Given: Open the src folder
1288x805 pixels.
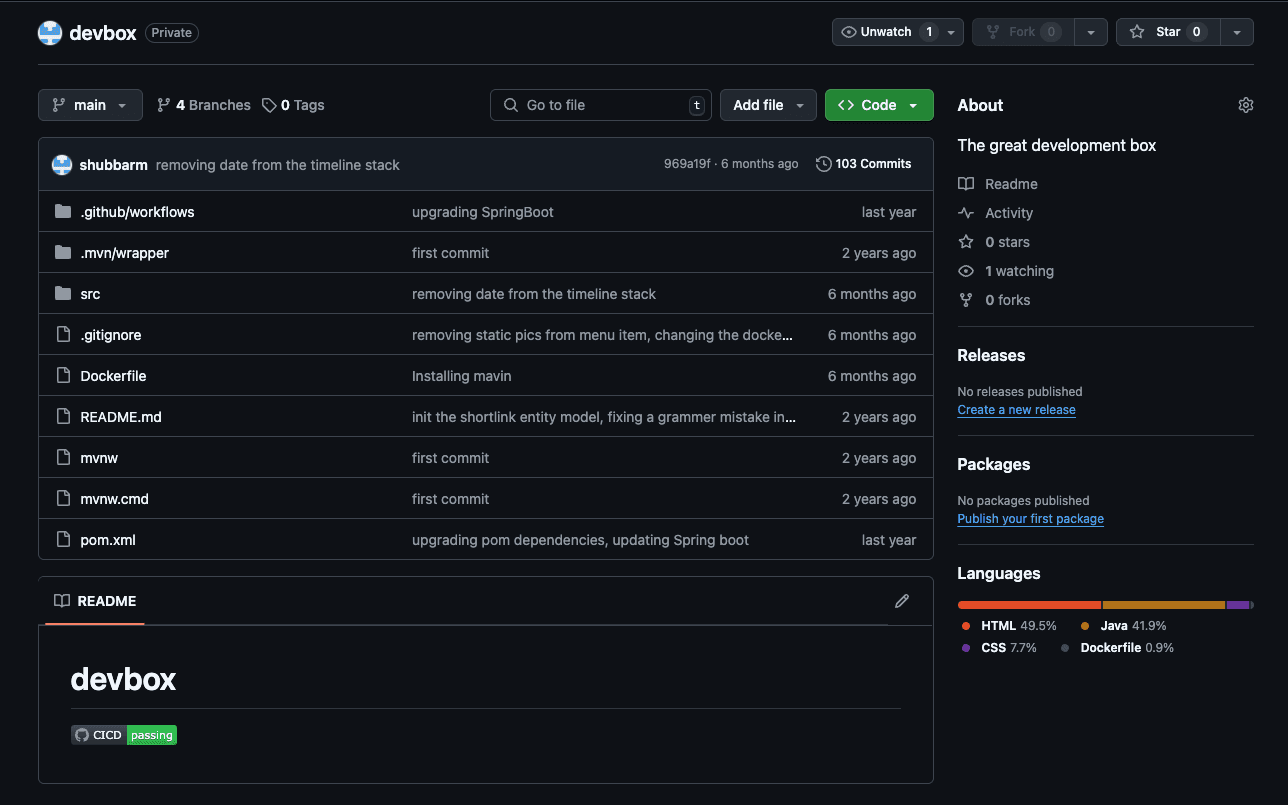Looking at the screenshot, I should pyautogui.click(x=90, y=294).
